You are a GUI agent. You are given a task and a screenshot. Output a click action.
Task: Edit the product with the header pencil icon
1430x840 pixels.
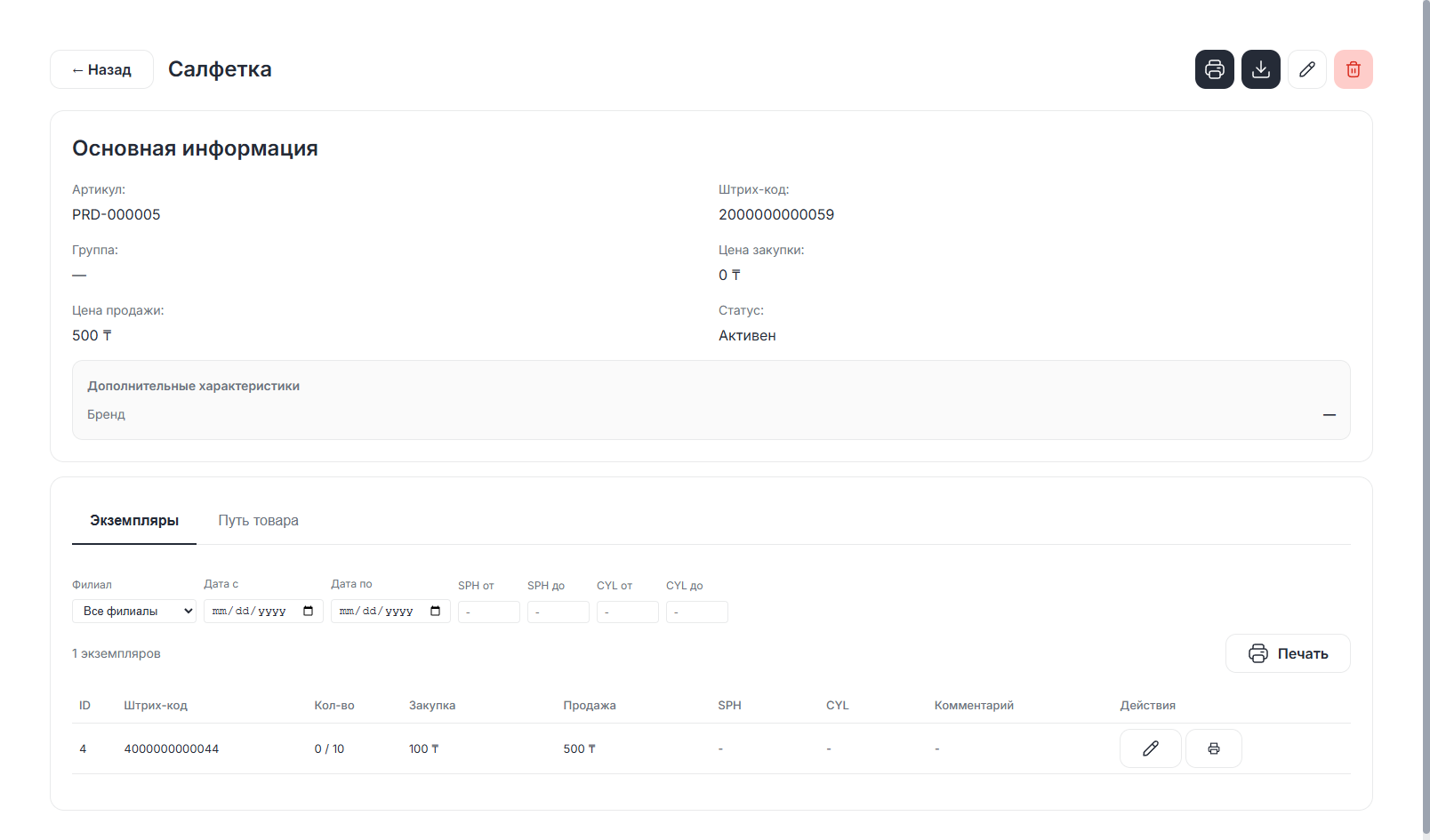[1306, 69]
